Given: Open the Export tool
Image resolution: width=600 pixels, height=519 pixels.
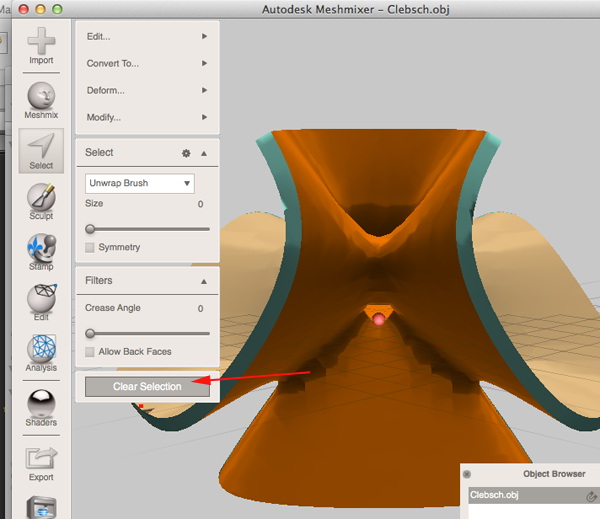Looking at the screenshot, I should coord(41,464).
